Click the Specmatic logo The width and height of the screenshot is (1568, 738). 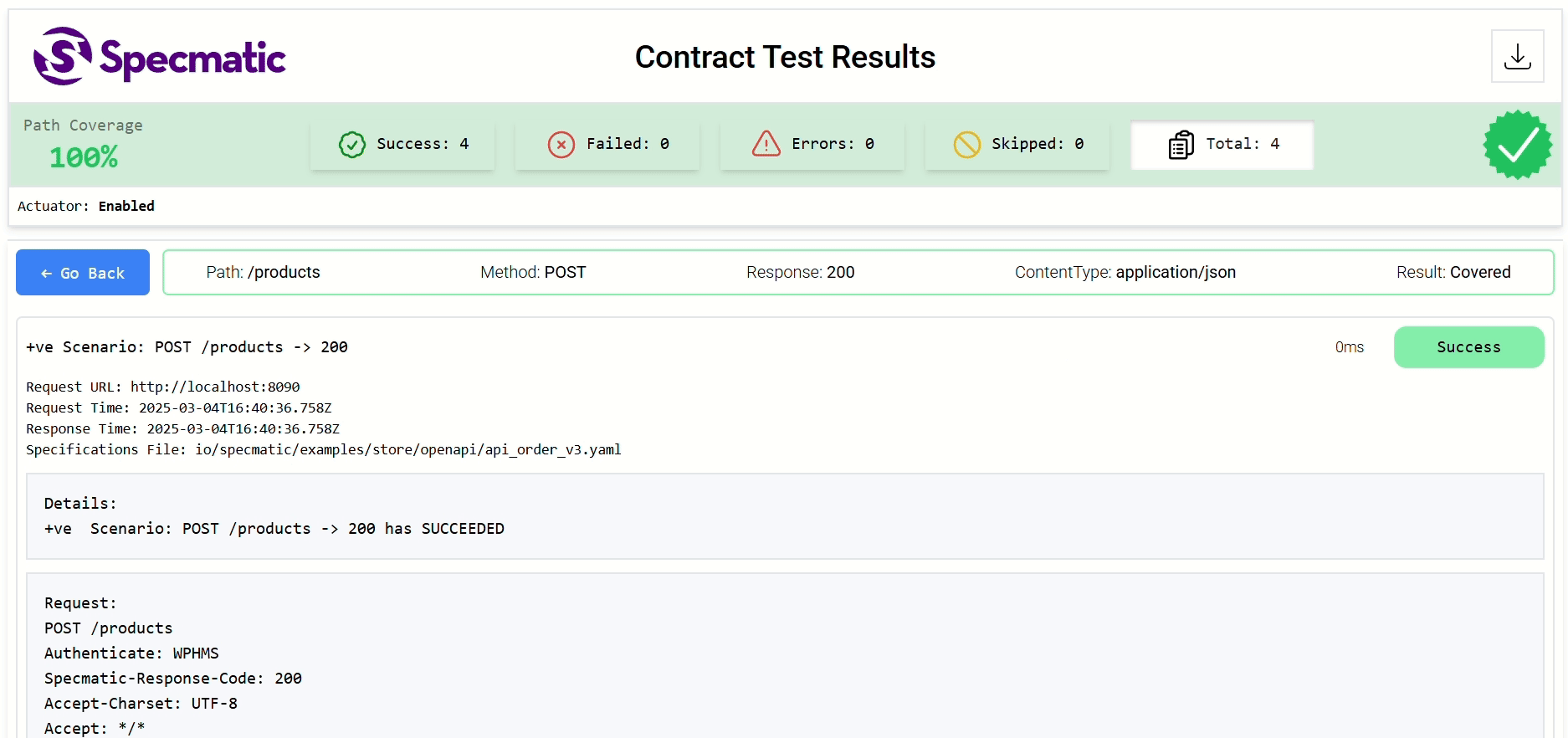click(159, 56)
